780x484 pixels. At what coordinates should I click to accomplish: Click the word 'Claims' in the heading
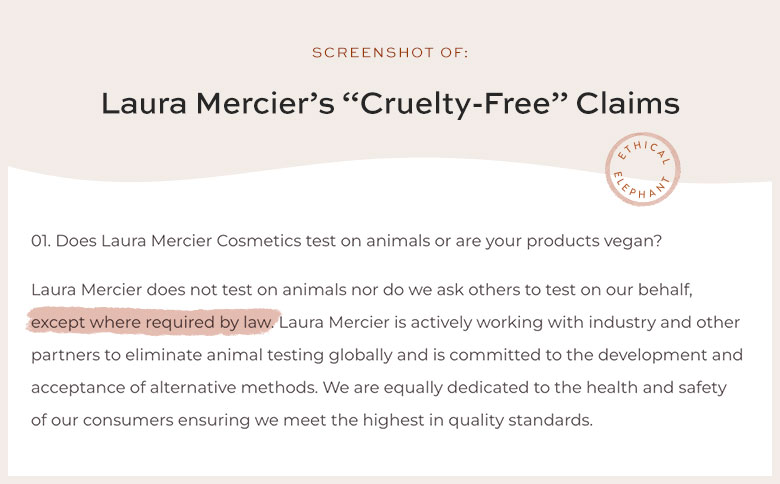point(628,103)
